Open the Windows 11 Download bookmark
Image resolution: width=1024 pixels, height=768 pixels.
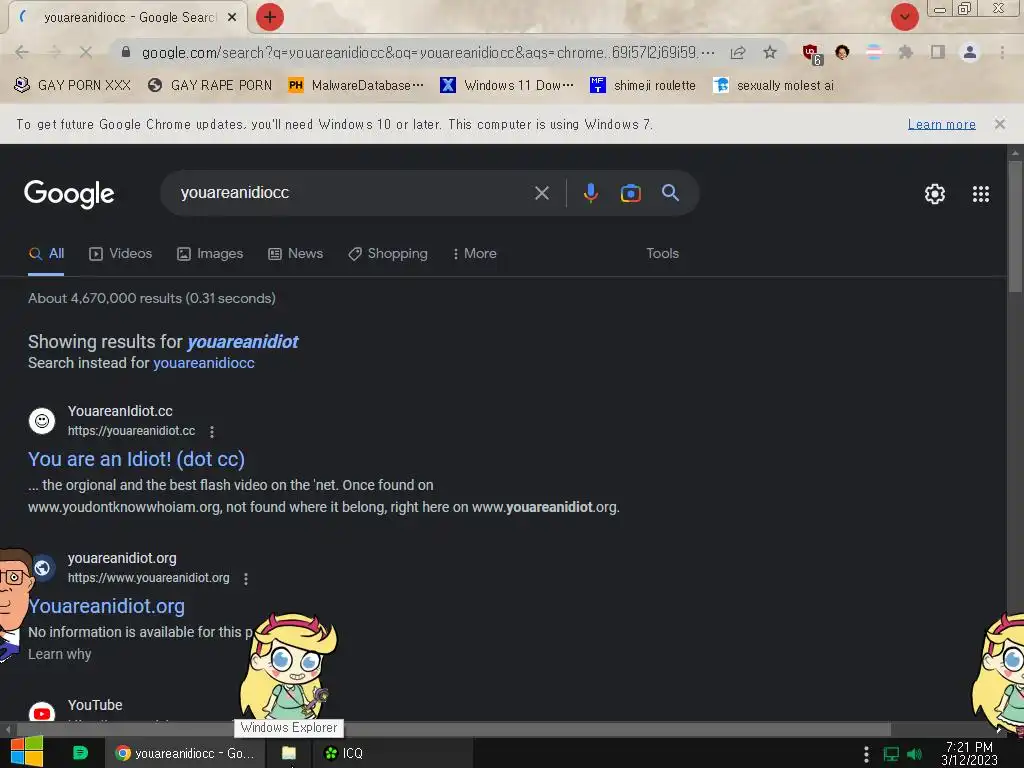coord(507,85)
